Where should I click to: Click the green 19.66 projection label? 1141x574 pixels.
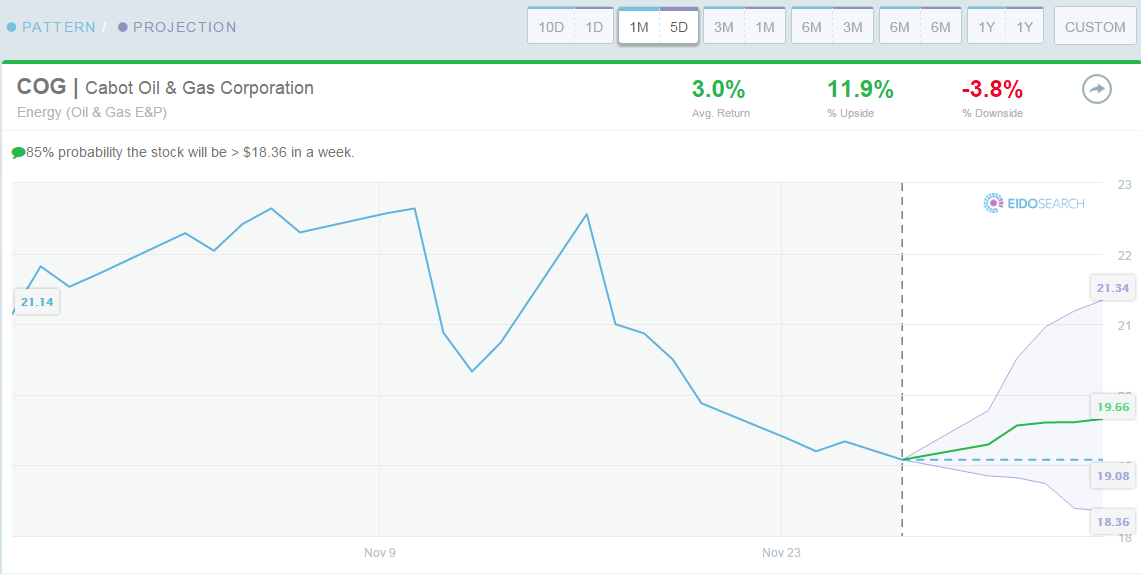click(x=1113, y=407)
